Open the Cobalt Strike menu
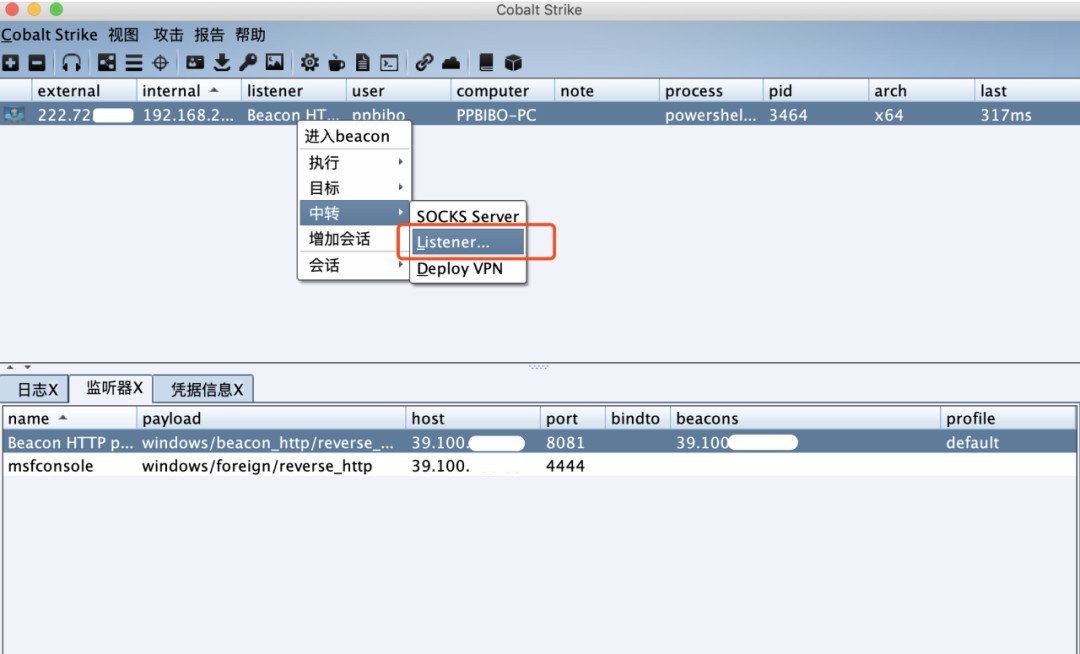Image resolution: width=1080 pixels, height=654 pixels. 49,34
